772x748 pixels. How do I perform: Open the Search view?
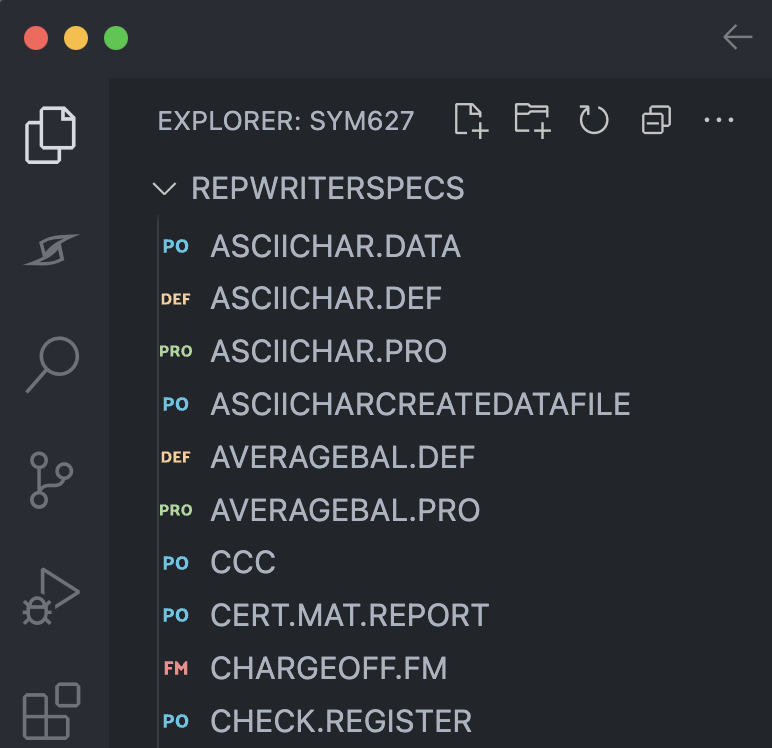(x=51, y=364)
